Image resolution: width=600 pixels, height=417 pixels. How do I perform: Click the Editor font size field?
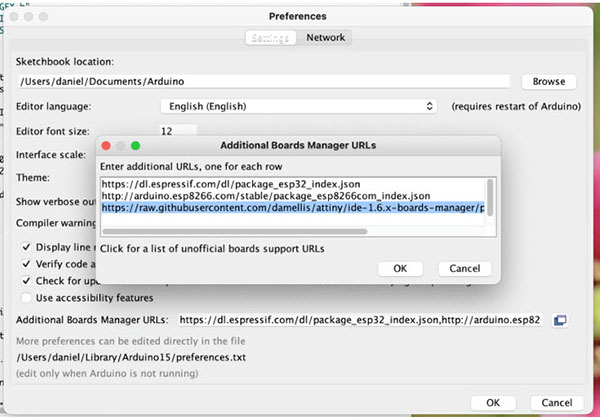coord(177,131)
